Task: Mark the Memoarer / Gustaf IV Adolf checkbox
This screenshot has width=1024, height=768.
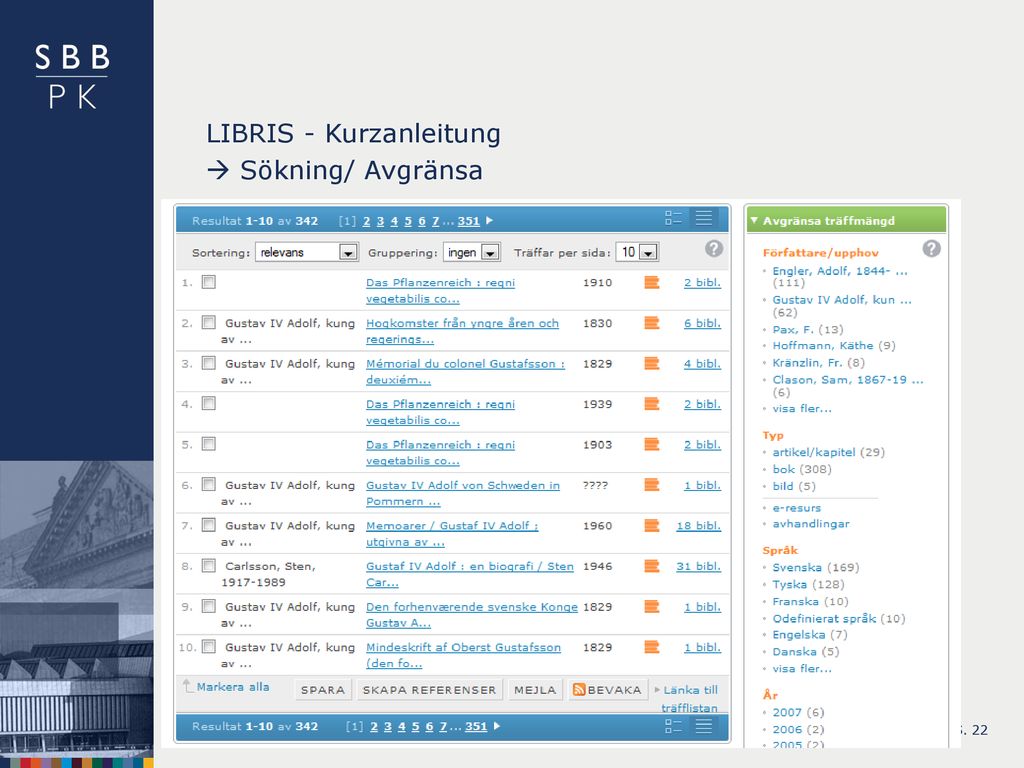Action: pyautogui.click(x=208, y=525)
